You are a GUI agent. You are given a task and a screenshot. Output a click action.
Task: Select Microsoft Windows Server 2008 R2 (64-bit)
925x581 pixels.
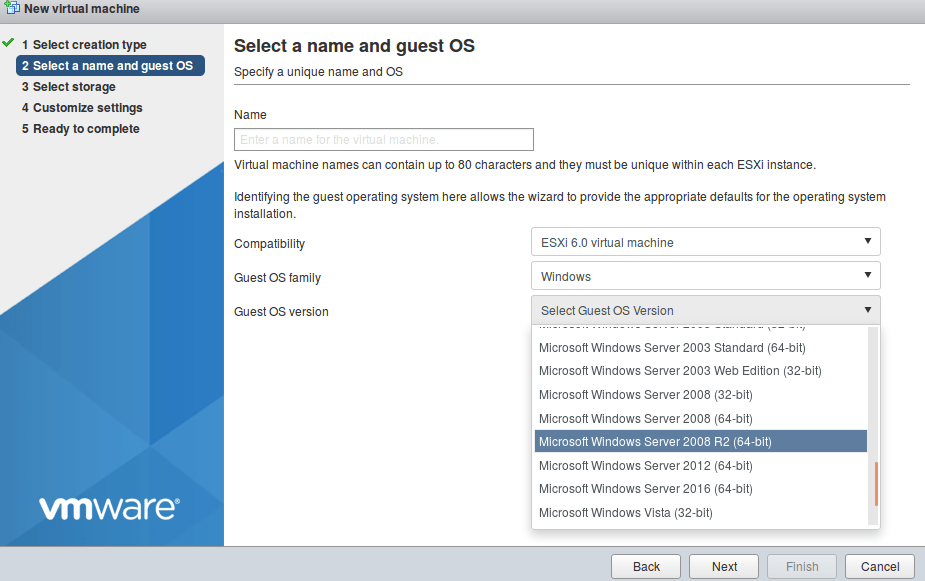701,441
